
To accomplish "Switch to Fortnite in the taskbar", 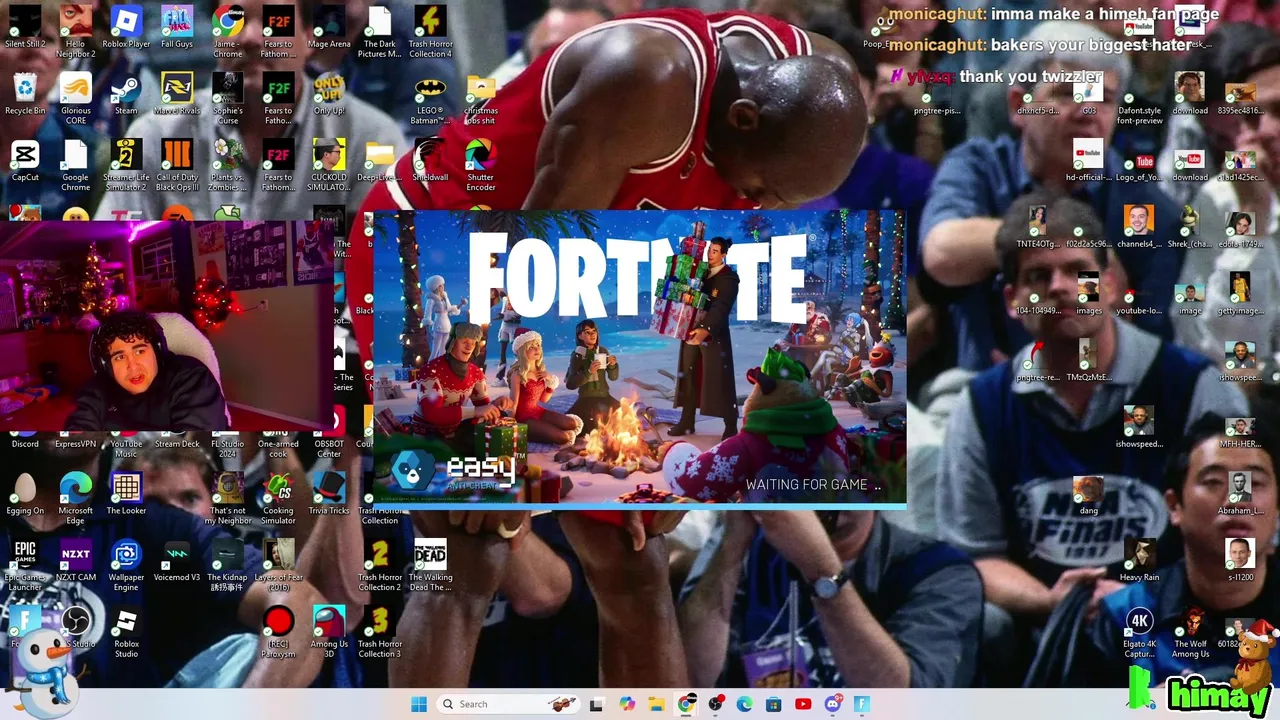I will pyautogui.click(x=862, y=704).
